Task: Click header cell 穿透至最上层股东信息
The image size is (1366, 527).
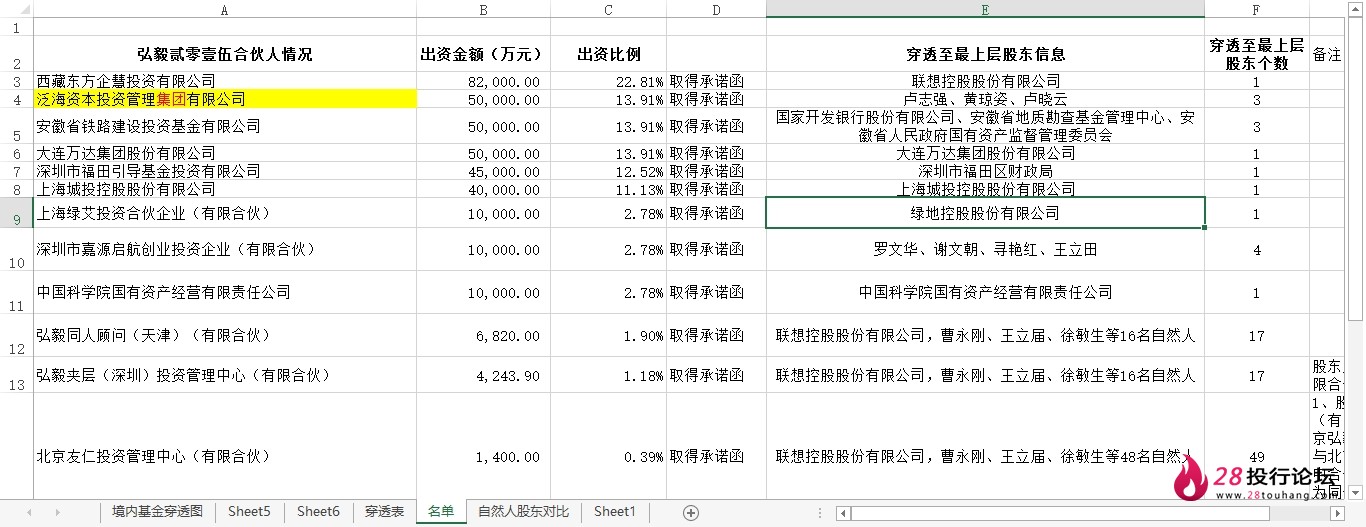Action: (985, 54)
